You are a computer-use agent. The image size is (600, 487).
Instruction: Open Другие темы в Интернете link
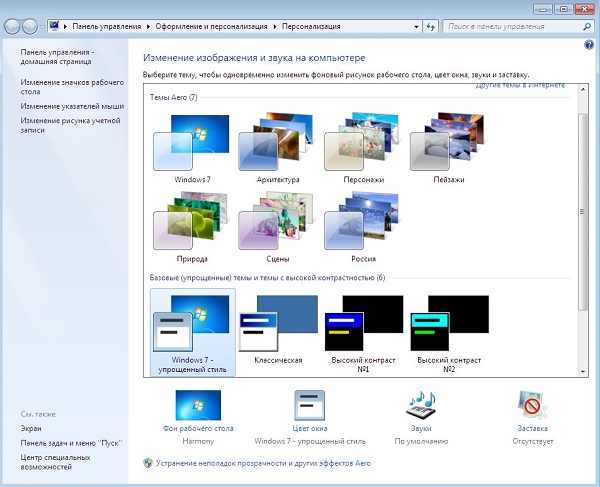click(520, 85)
